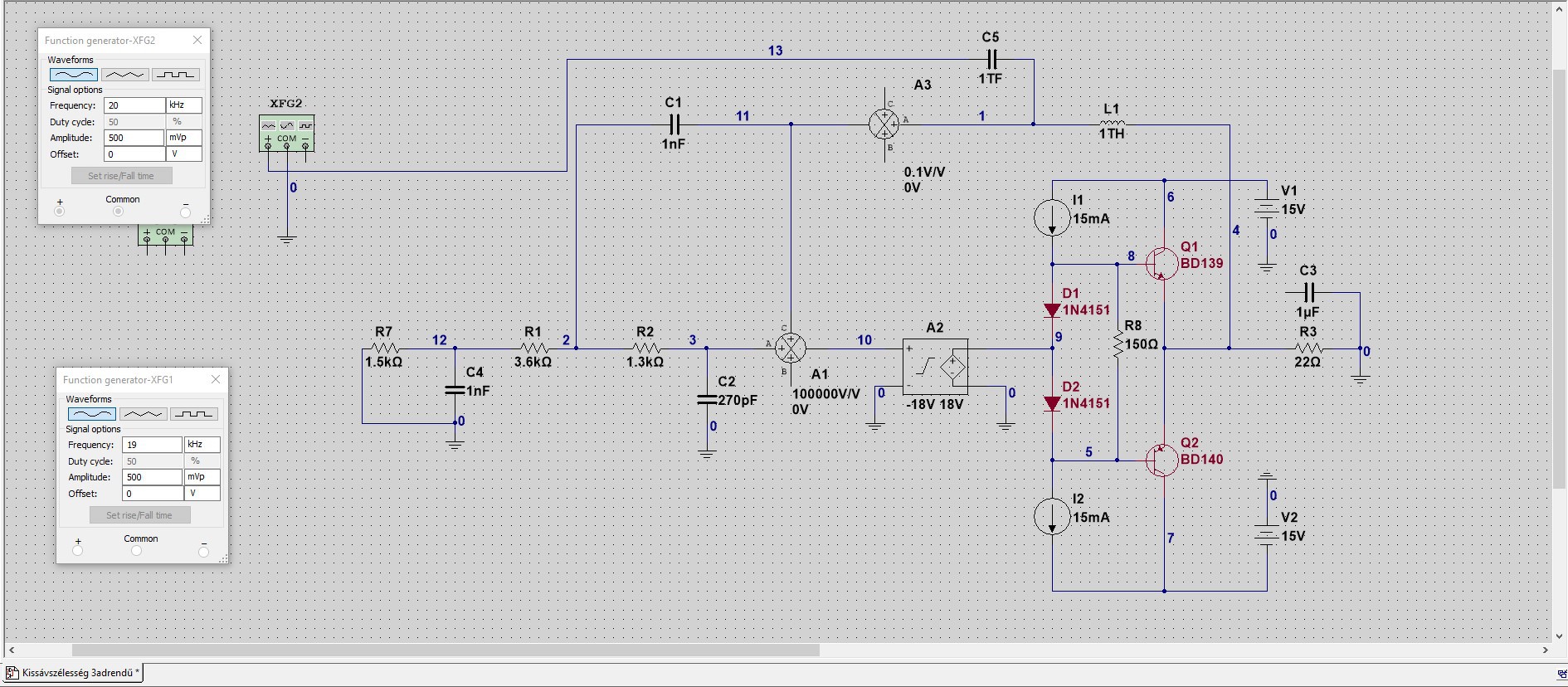Click the XFG1 Frequency input field
1568x687 pixels.
click(x=152, y=445)
